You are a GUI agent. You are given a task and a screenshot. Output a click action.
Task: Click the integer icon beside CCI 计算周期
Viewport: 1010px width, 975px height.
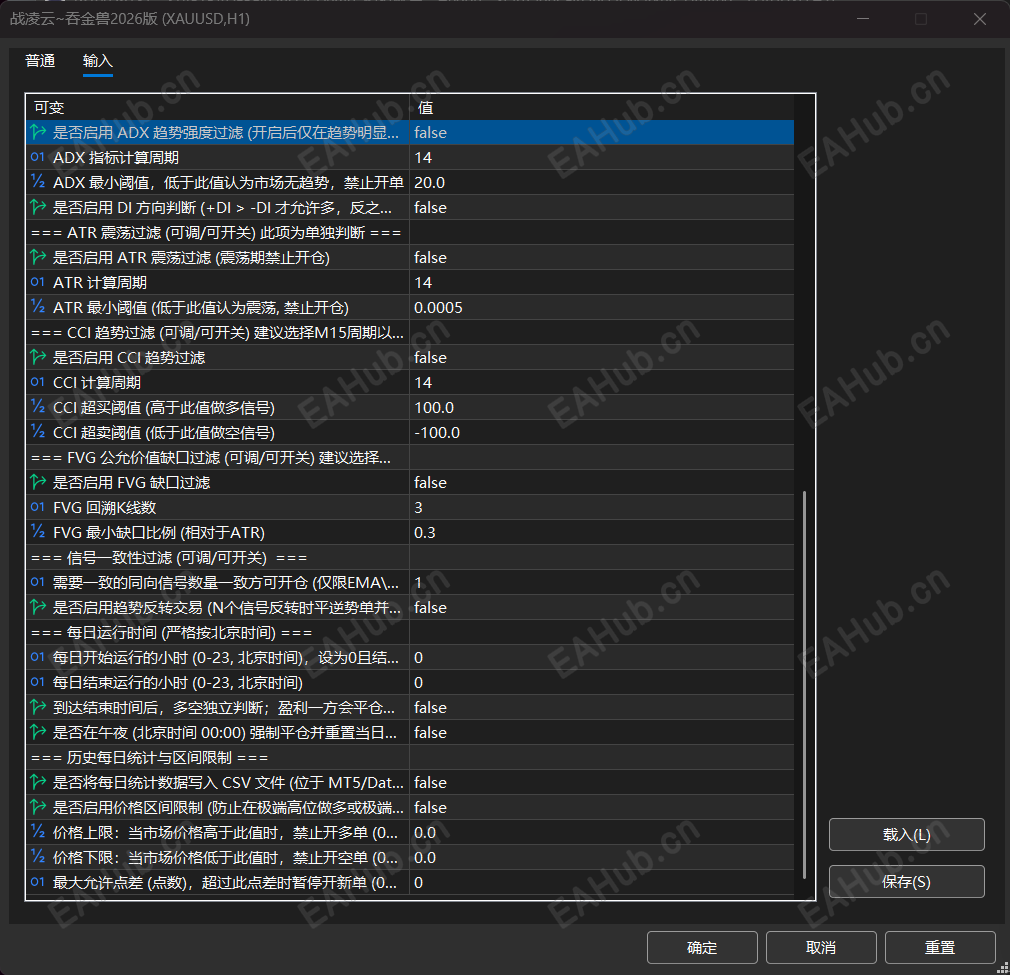click(38, 383)
